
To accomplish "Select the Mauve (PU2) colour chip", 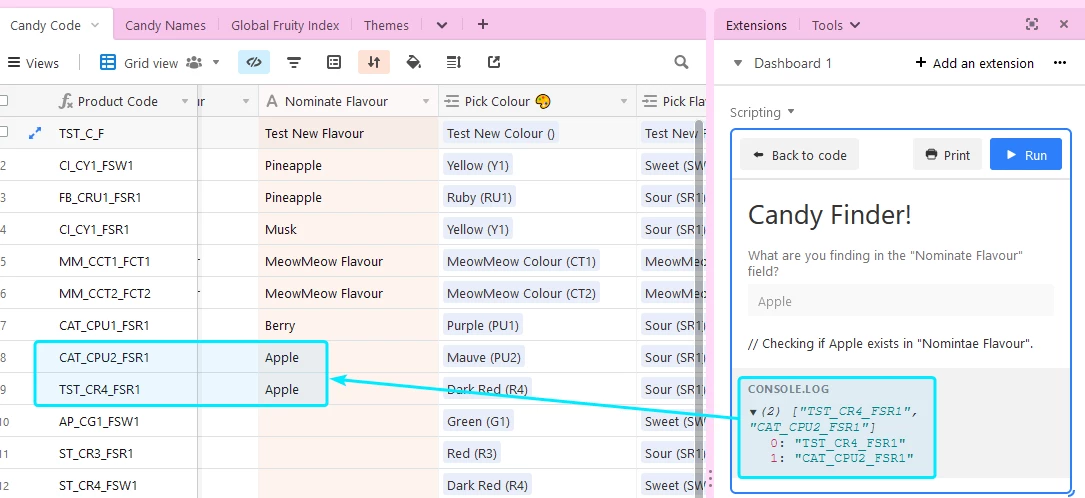I will [x=482, y=358].
